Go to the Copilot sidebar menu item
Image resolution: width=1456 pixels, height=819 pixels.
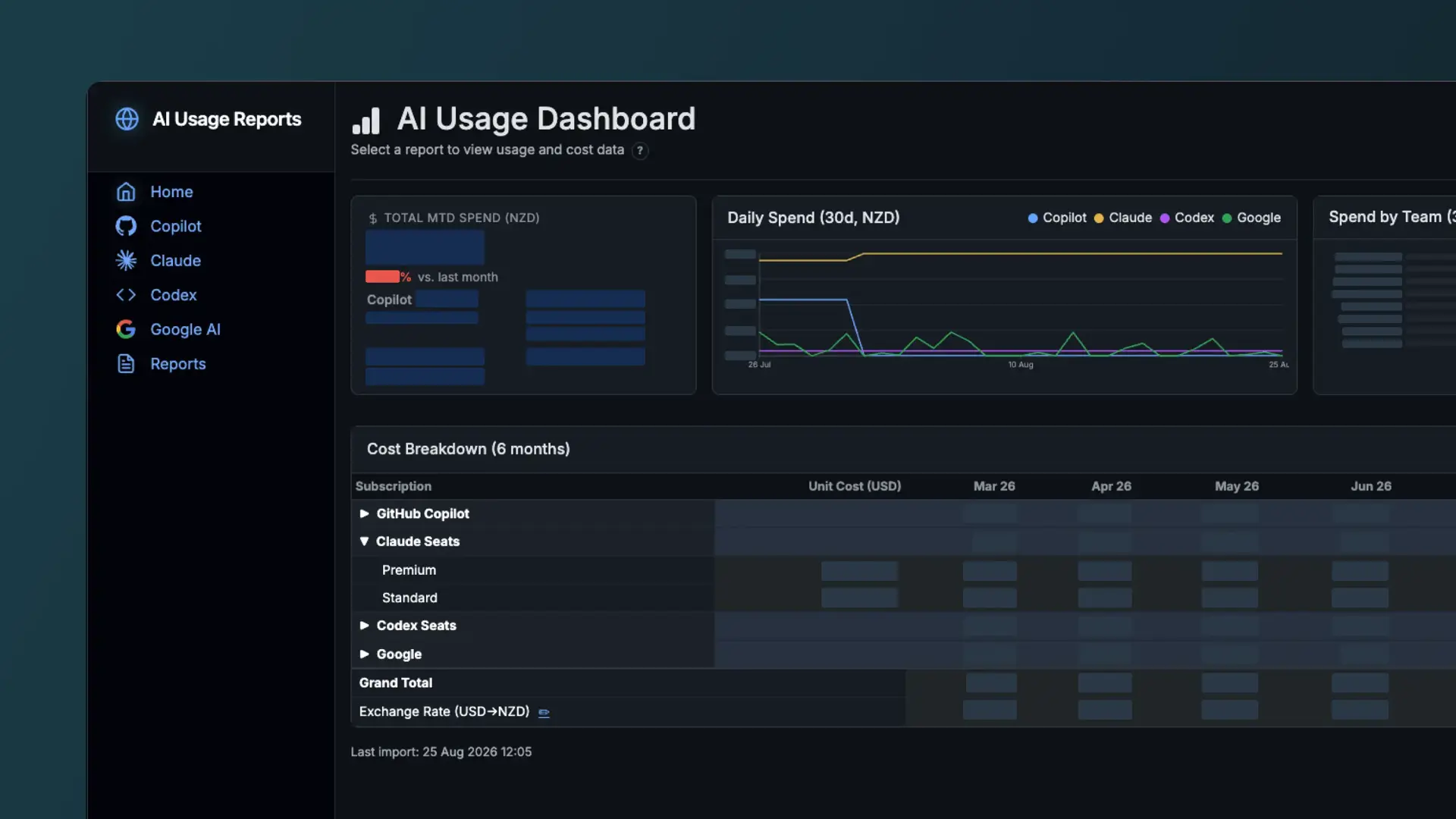click(175, 226)
